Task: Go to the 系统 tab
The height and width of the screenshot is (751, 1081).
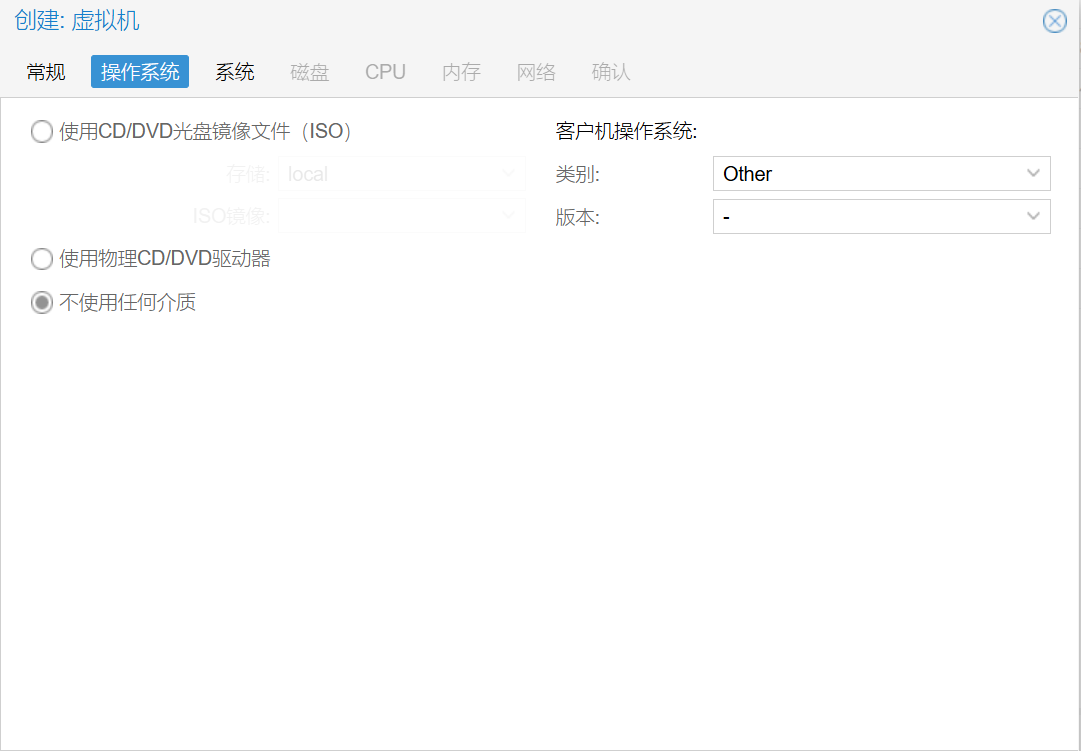Action: point(235,72)
